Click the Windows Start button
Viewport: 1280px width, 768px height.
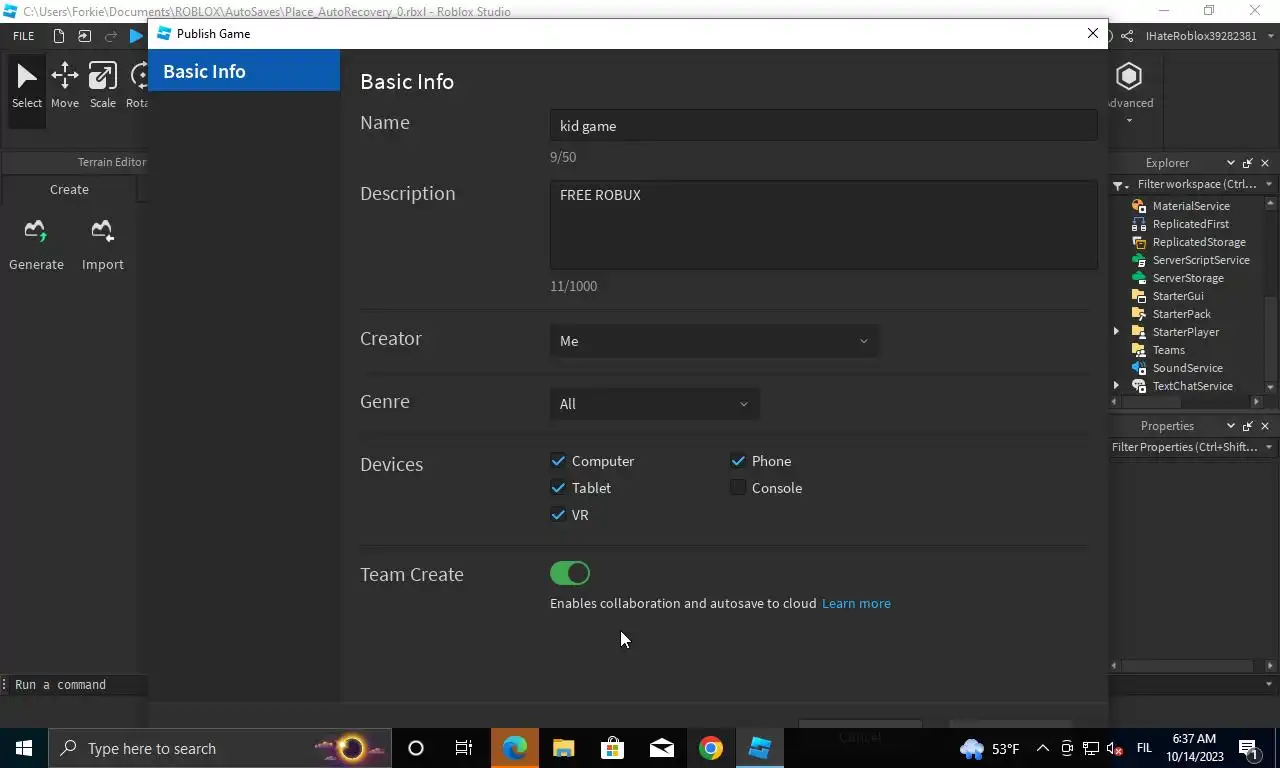point(24,748)
